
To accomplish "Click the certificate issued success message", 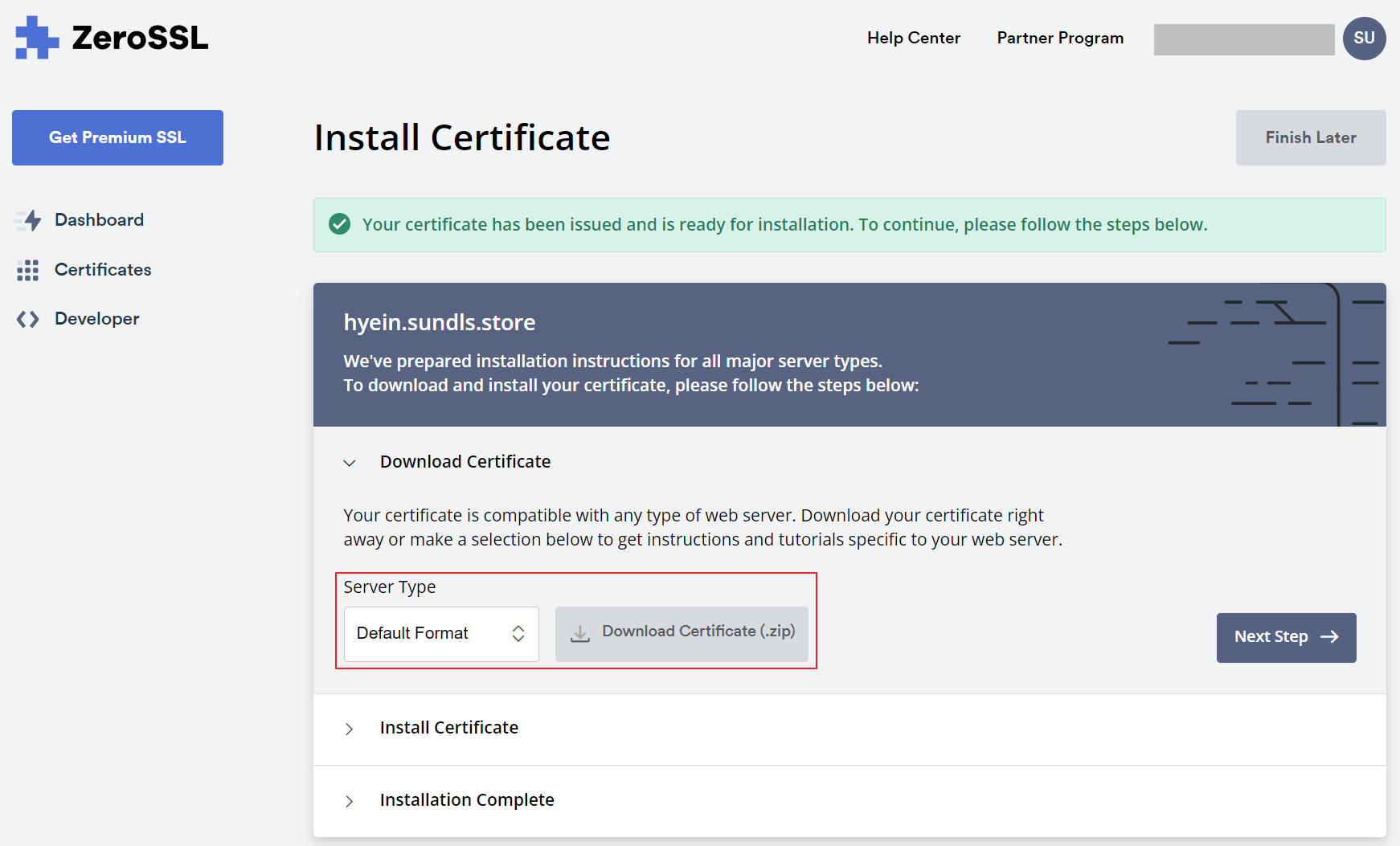I will [x=784, y=225].
